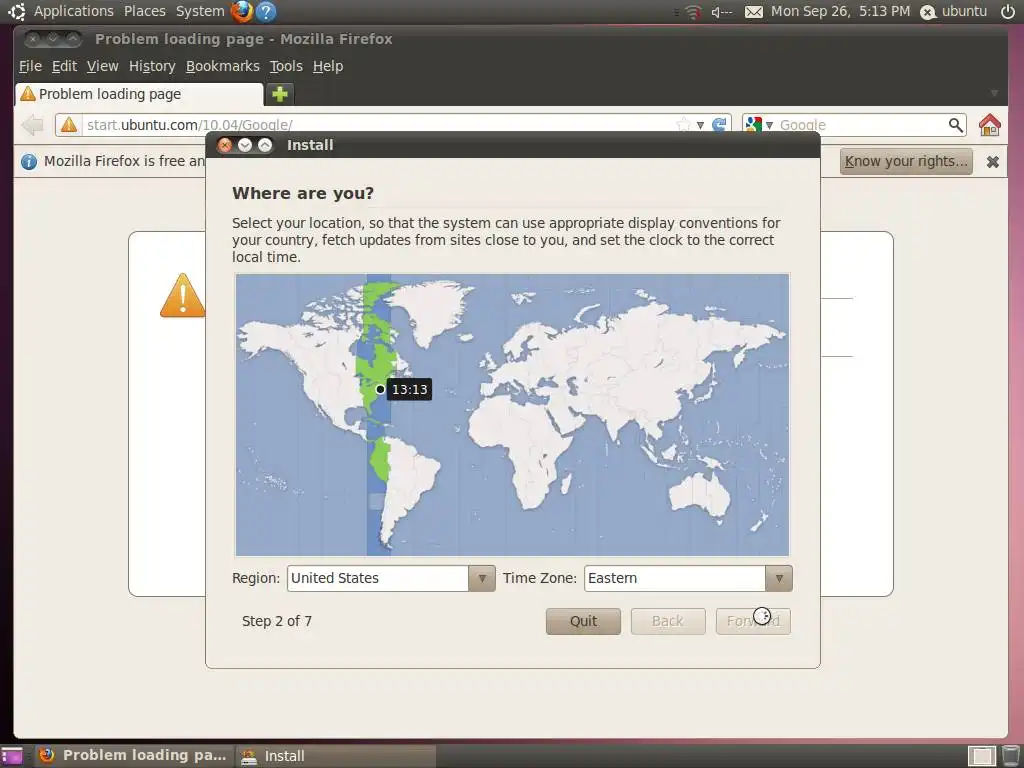Bookmark page with the star icon
The height and width of the screenshot is (768, 1024).
pos(683,124)
